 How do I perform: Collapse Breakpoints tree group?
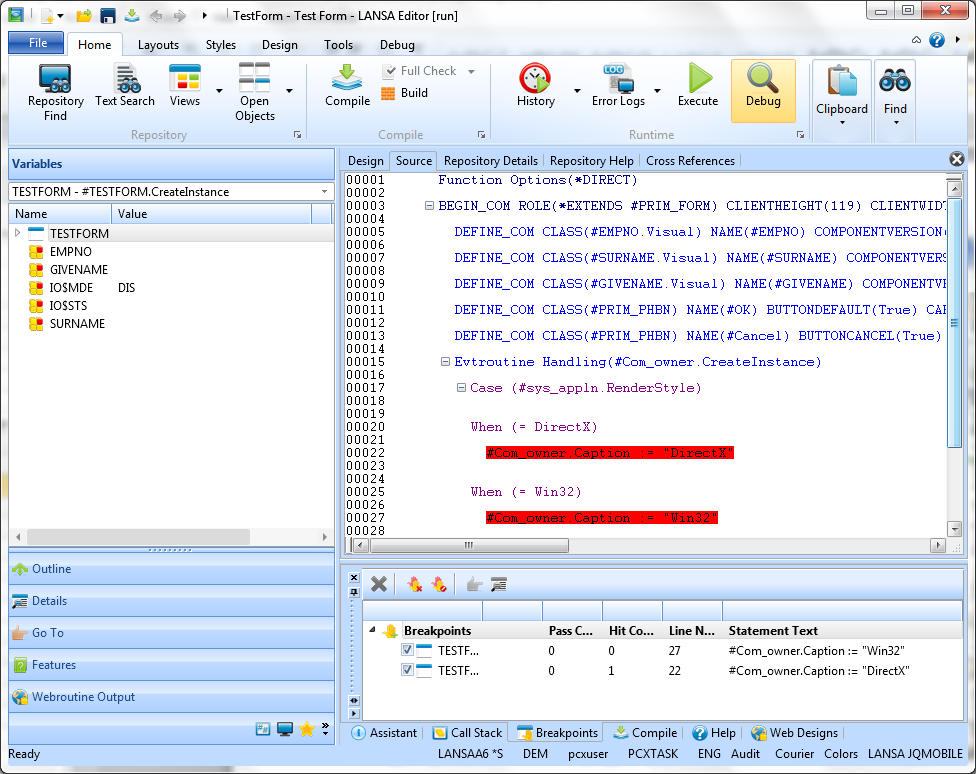pyautogui.click(x=372, y=630)
